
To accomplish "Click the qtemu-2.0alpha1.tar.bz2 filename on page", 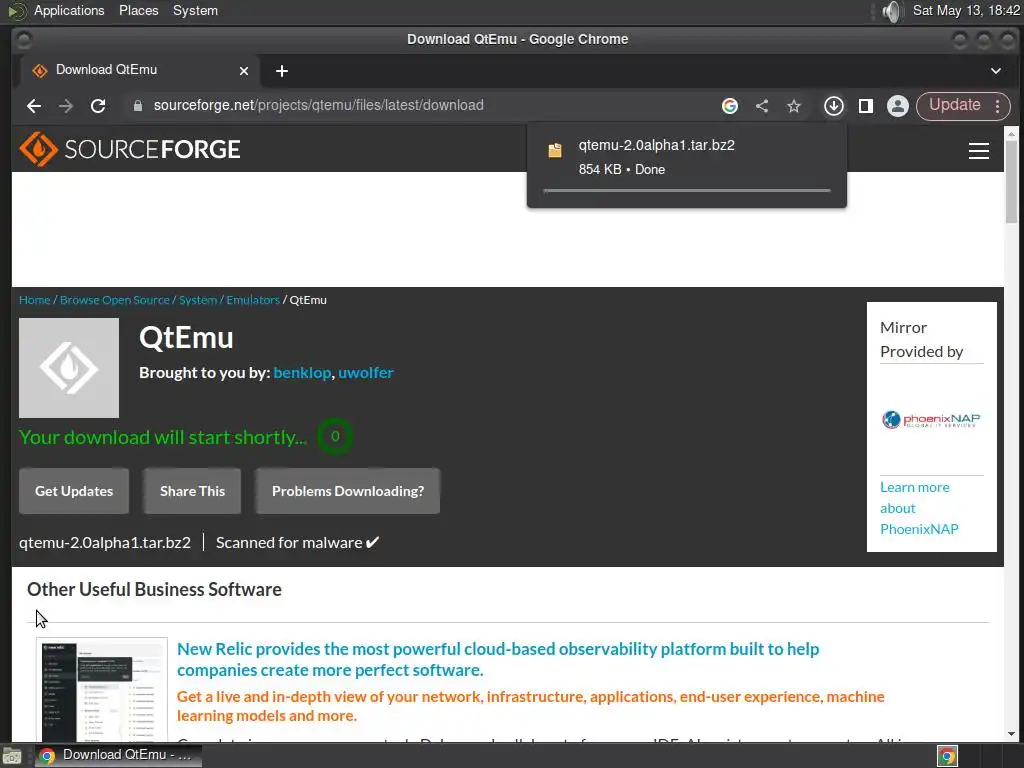I will (x=104, y=543).
